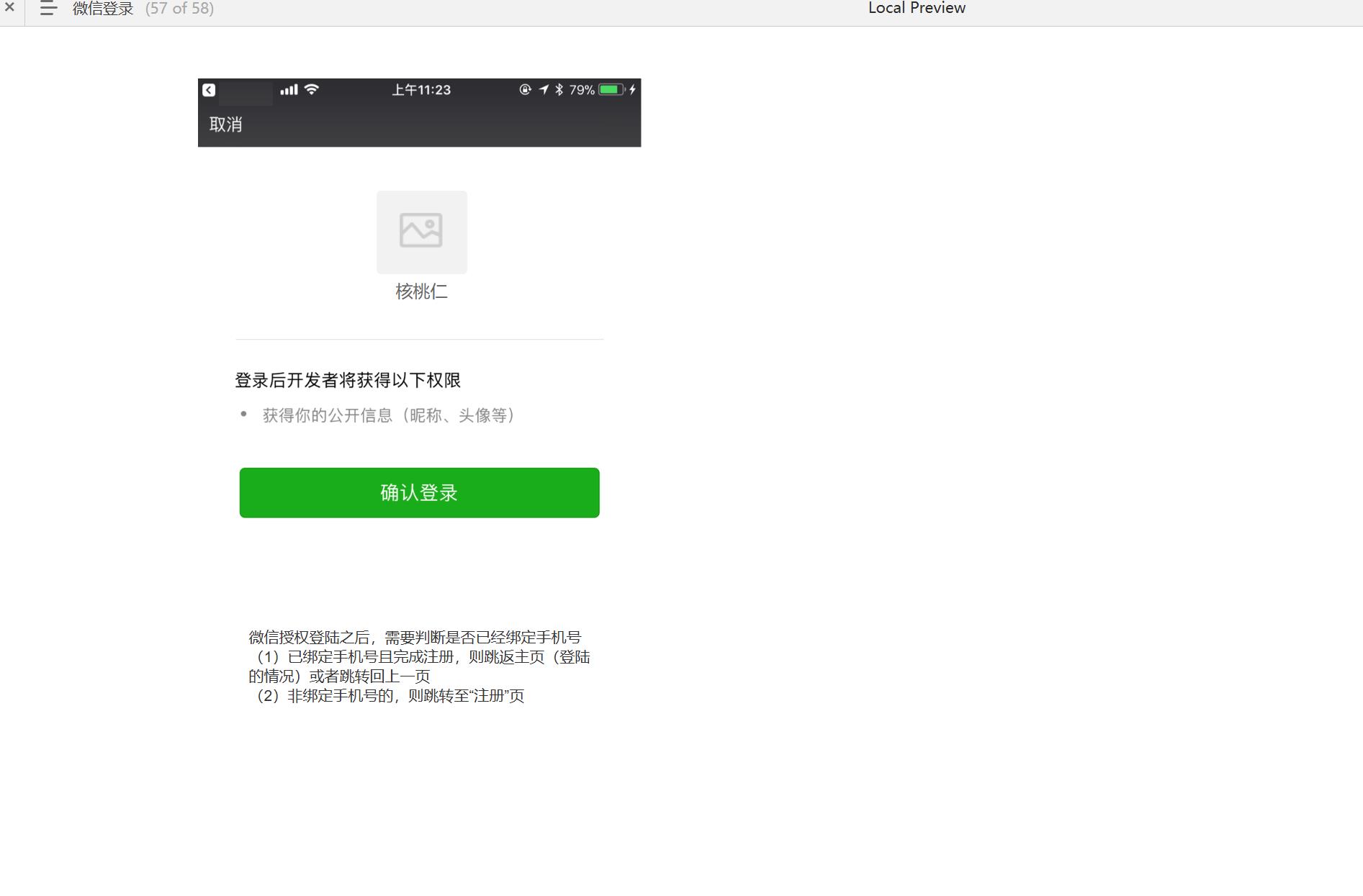This screenshot has width=1363, height=896.
Task: Click the green battery icon
Action: tap(611, 89)
